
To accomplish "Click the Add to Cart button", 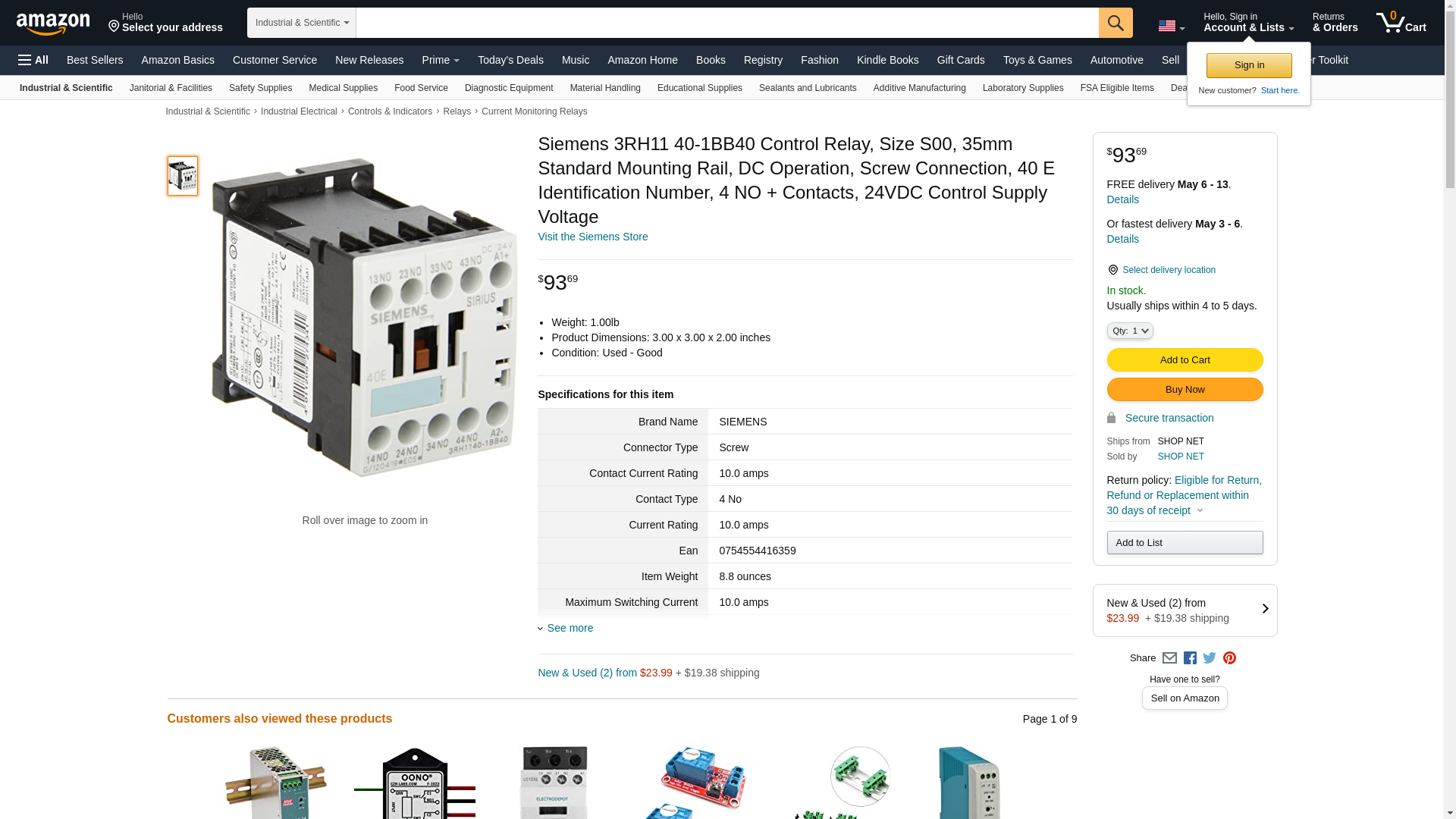I will click(1185, 360).
